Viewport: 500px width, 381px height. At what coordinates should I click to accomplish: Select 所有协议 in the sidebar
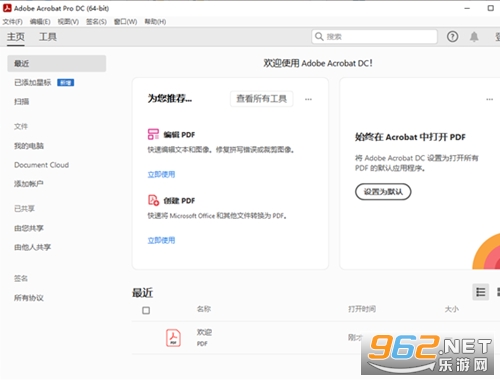[x=29, y=298]
